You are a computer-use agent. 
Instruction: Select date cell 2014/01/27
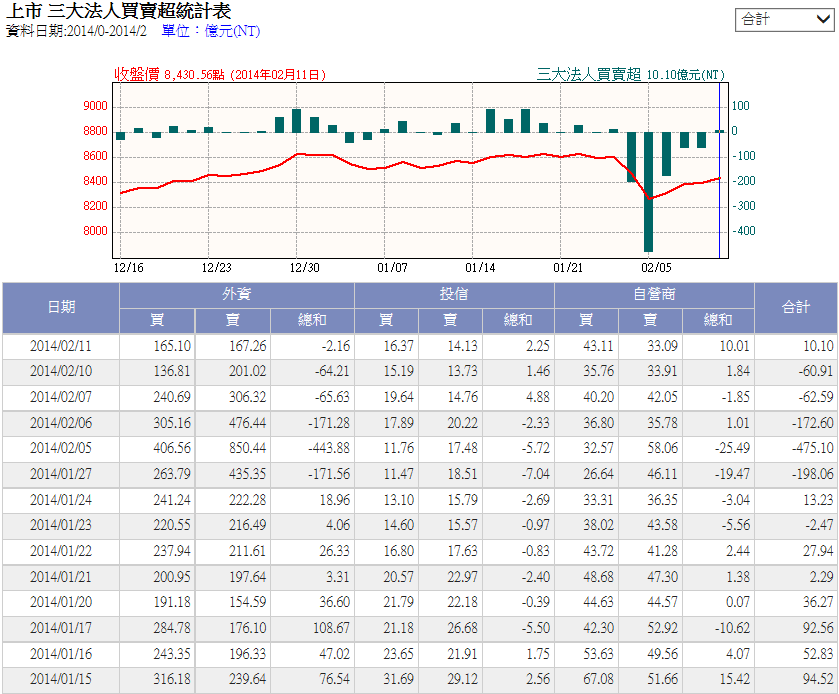click(61, 474)
